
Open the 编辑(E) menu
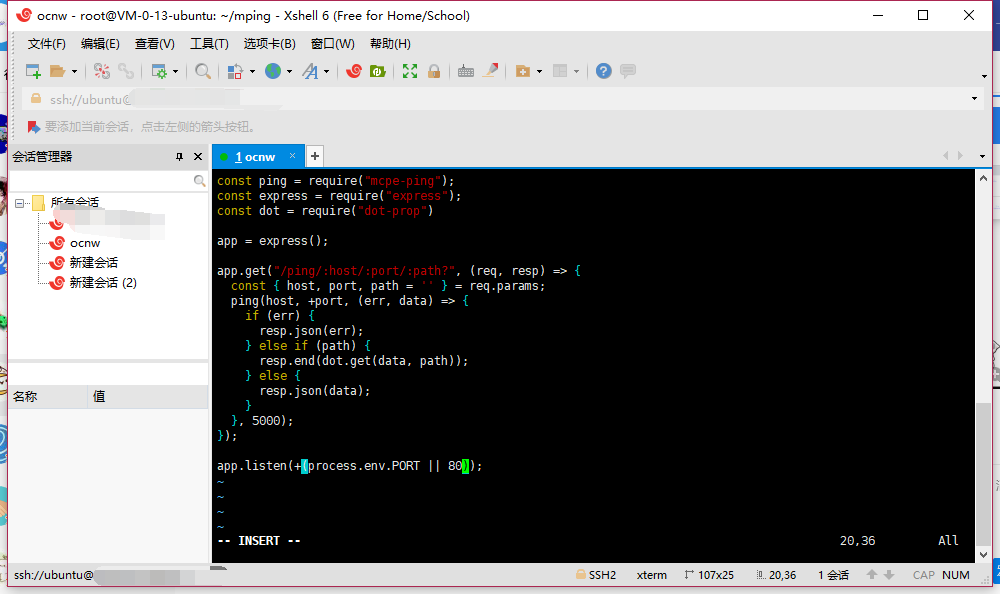[100, 44]
